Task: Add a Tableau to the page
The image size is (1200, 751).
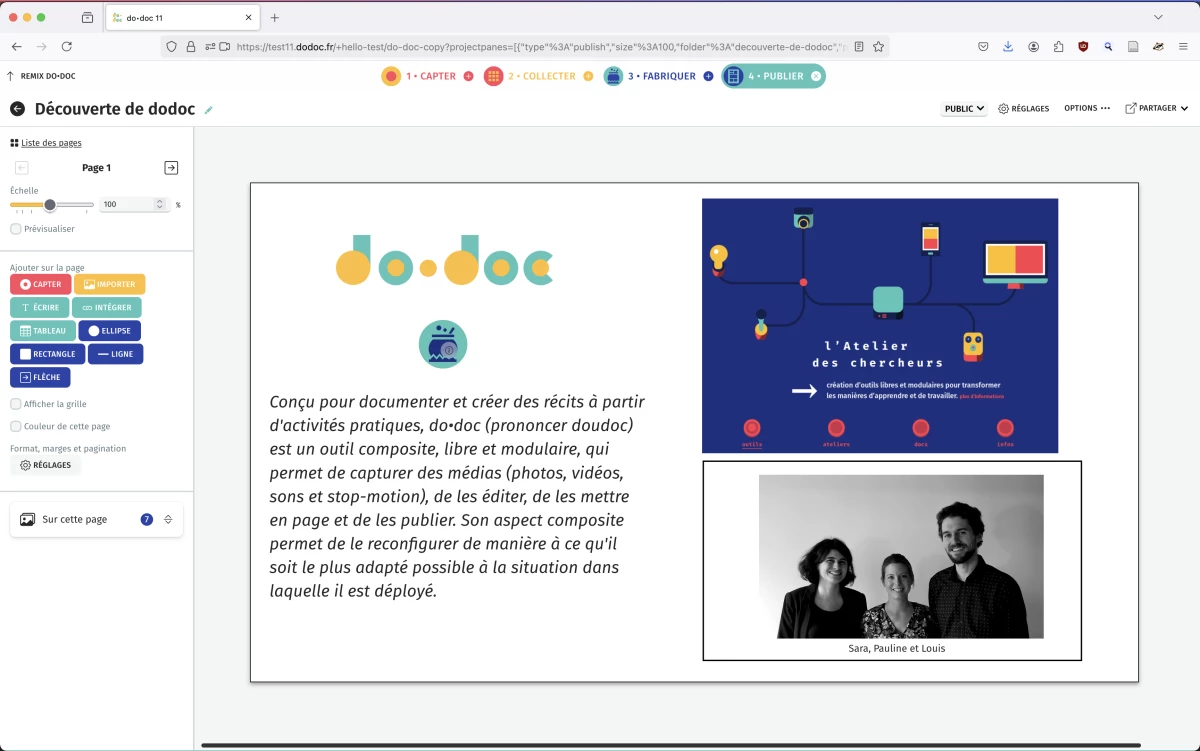Action: tap(42, 331)
